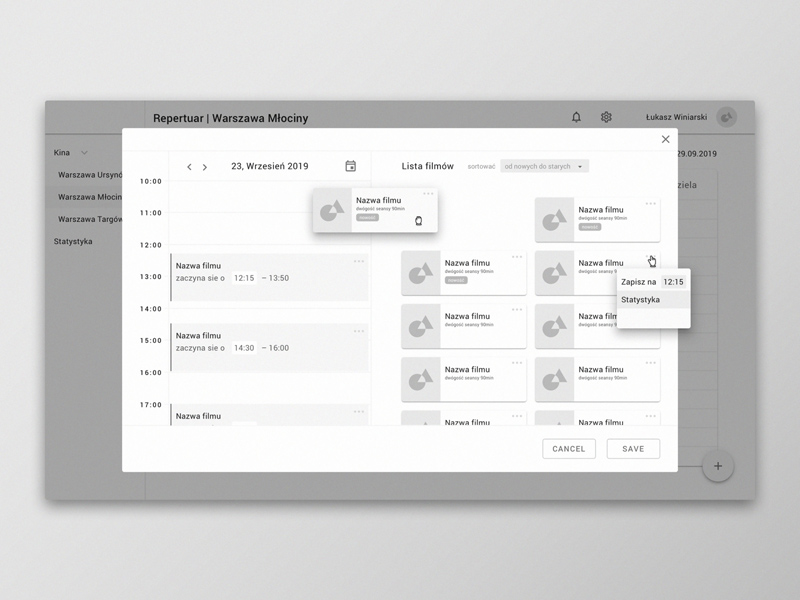The width and height of the screenshot is (800, 600).
Task: Click Łukasz Winiarski's profile avatar
Action: pos(727,117)
